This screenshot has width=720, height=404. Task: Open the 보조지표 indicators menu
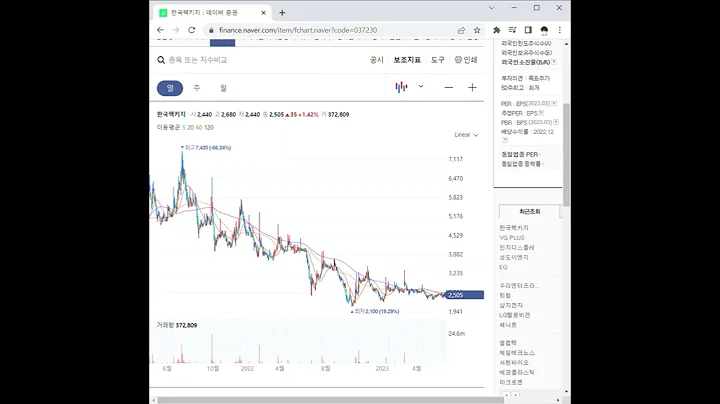407,60
